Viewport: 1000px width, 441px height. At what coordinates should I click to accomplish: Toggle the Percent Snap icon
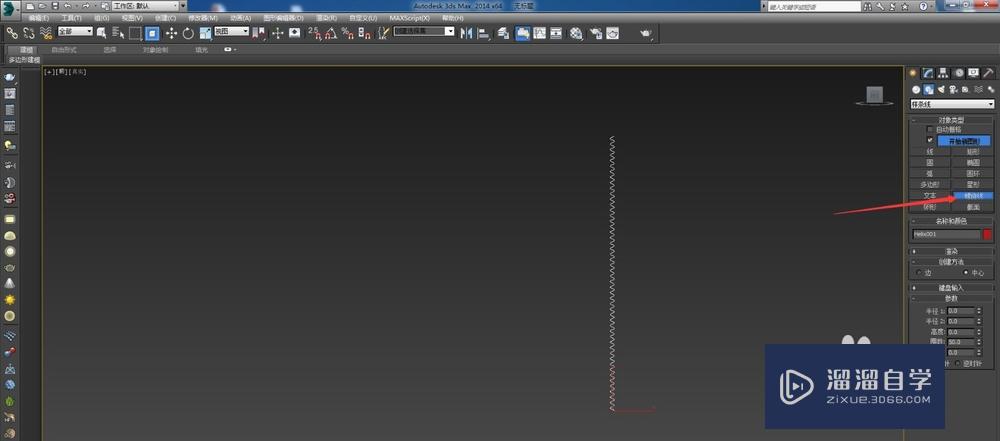[348, 33]
